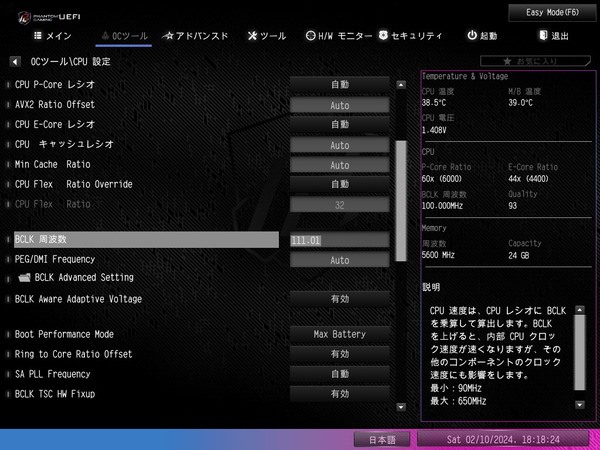Image resolution: width=600 pixels, height=450 pixels.
Task: Click the 日本語 language button
Action: tap(383, 439)
